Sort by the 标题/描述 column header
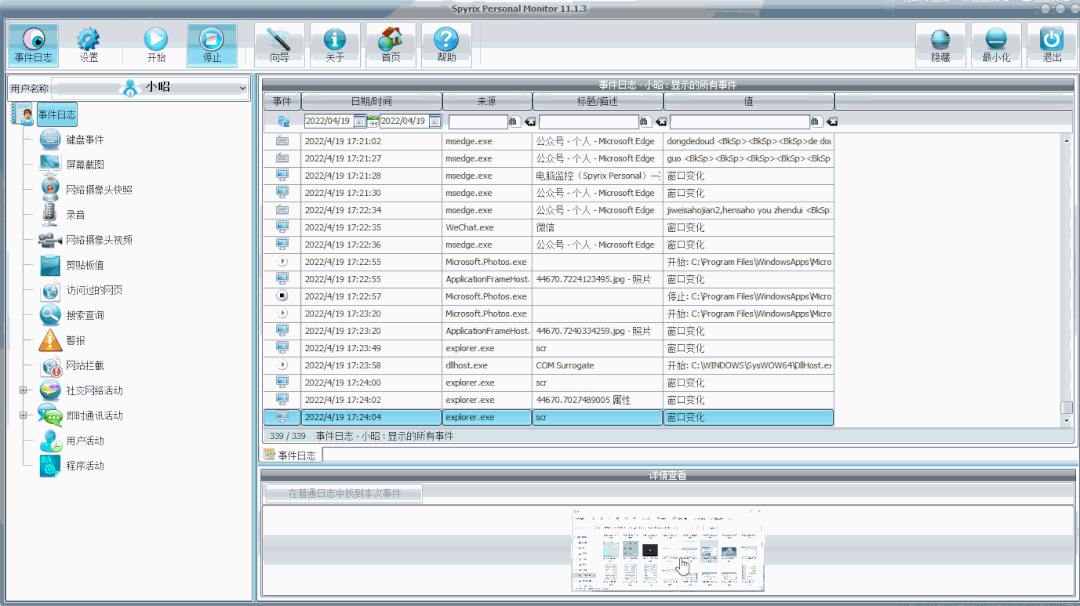This screenshot has width=1080, height=606. [598, 102]
